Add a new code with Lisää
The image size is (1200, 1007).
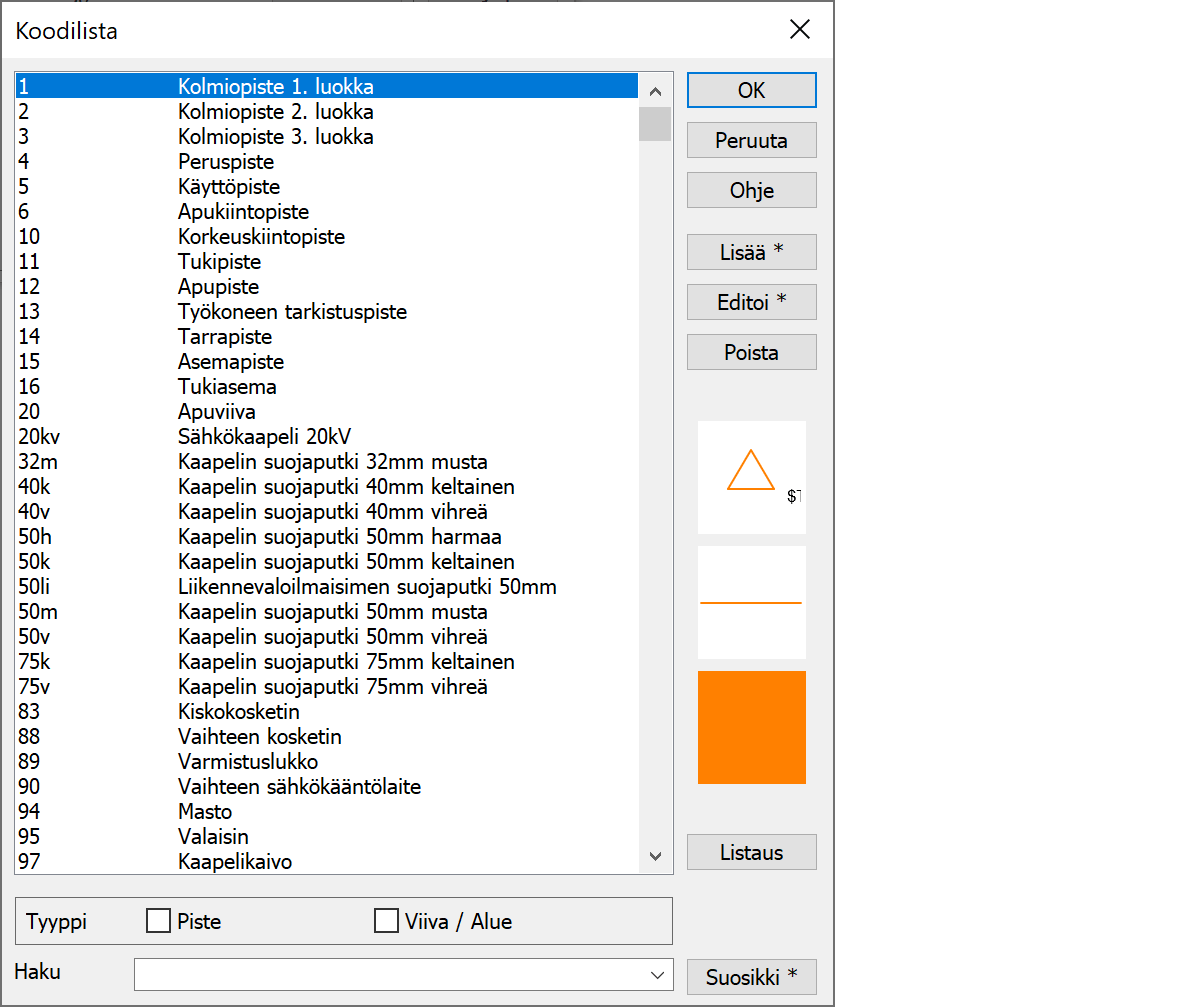point(751,252)
